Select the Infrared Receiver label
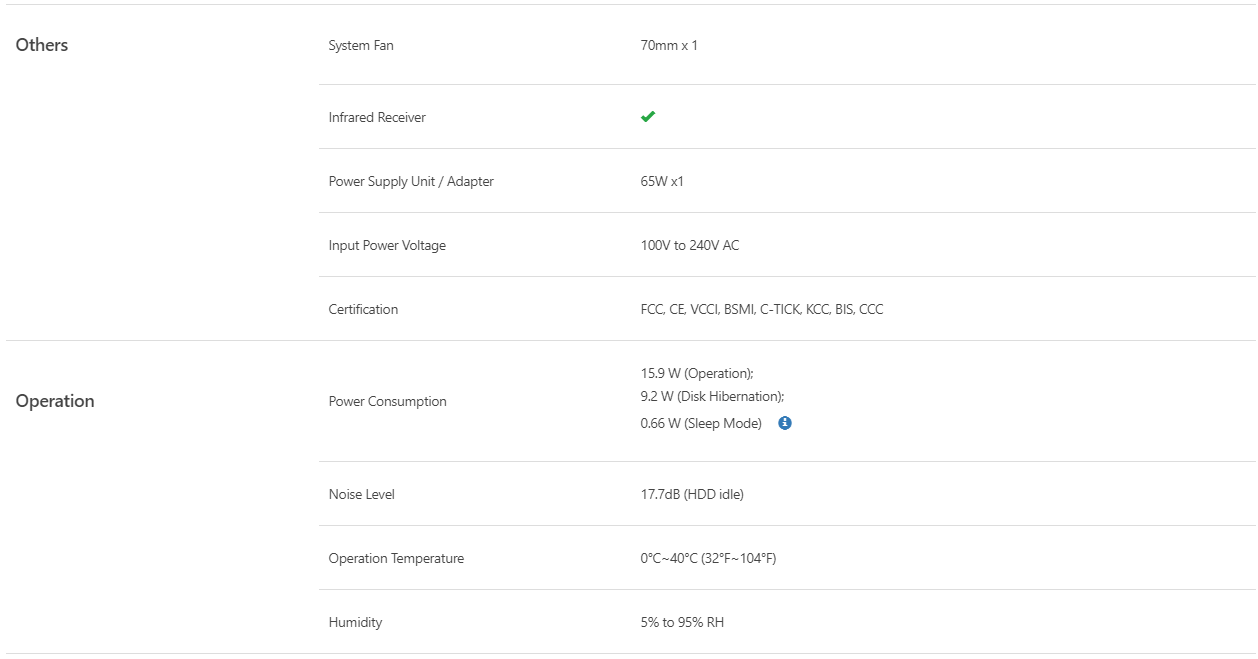 pos(377,117)
